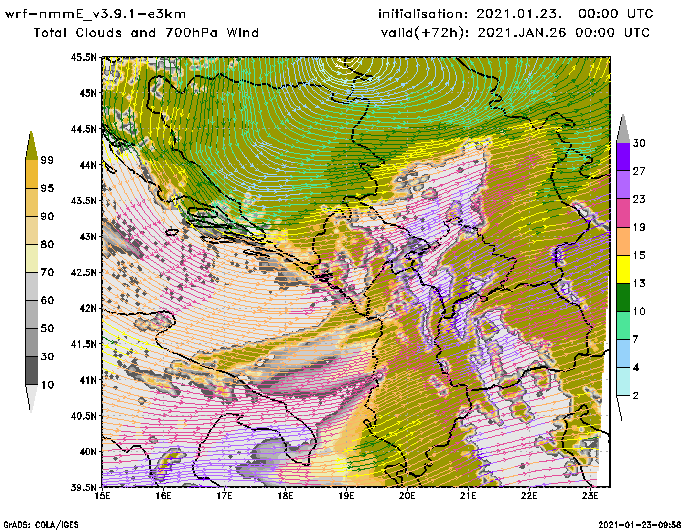Click the "41.5N" latitude tick label
The image size is (700, 530).
(83, 344)
